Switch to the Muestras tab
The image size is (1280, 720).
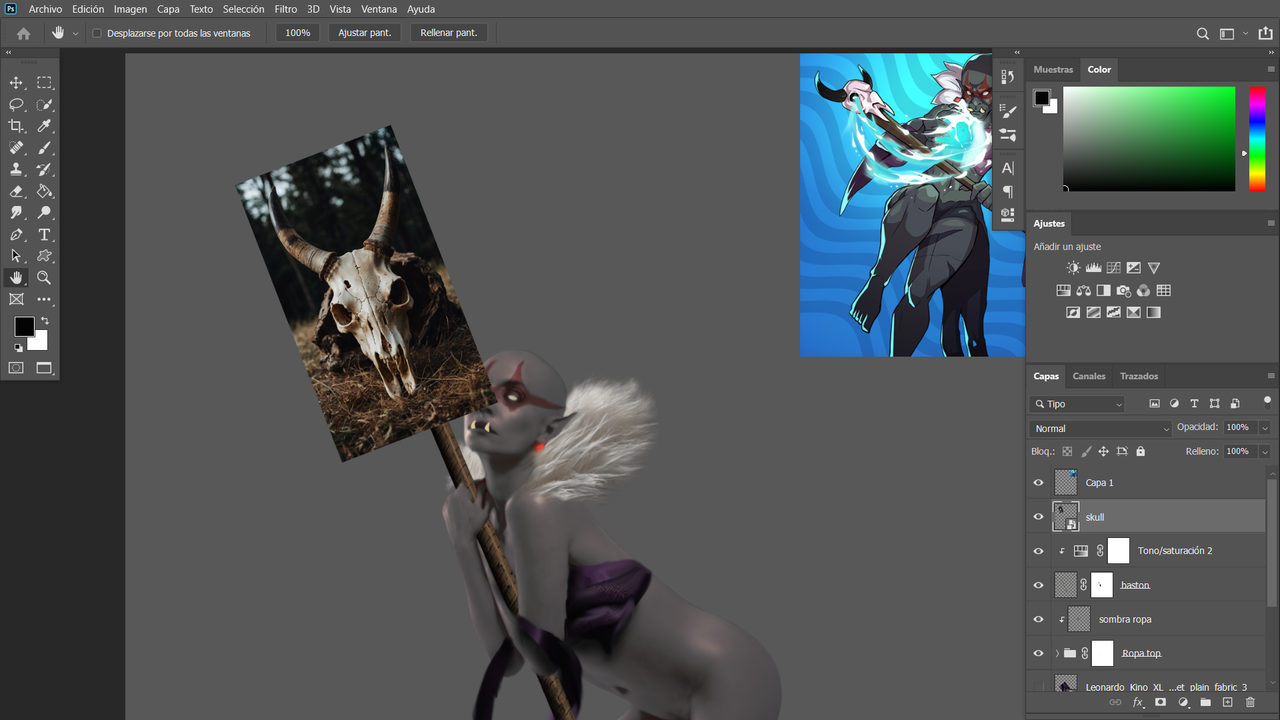click(1053, 69)
